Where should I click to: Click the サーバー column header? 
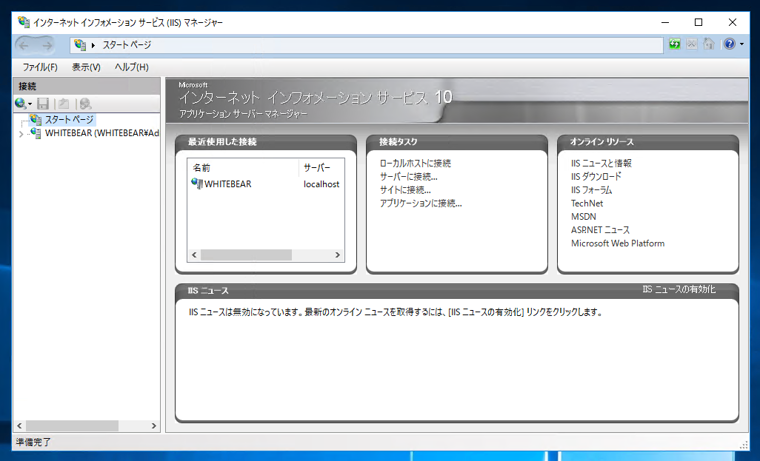tap(321, 168)
